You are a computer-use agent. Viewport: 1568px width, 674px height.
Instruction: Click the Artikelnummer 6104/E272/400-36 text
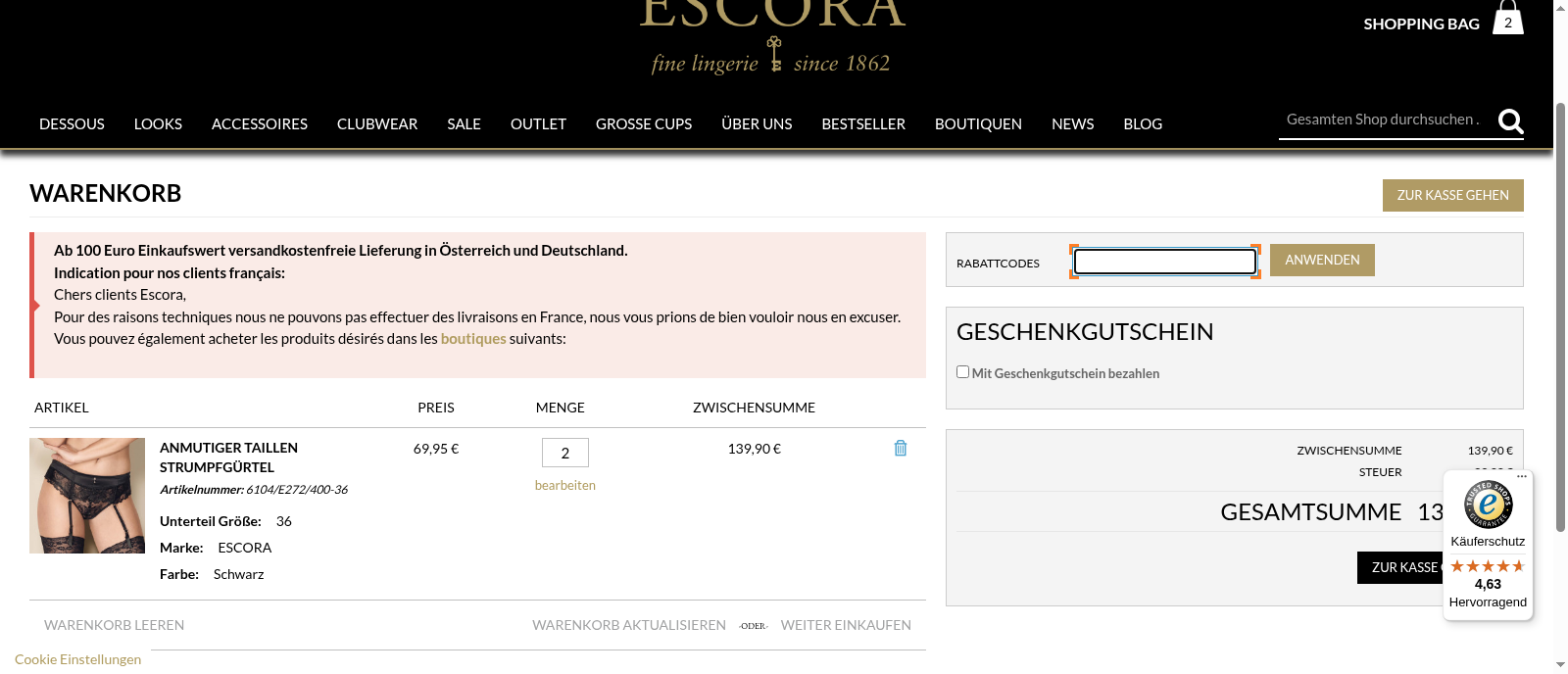254,490
